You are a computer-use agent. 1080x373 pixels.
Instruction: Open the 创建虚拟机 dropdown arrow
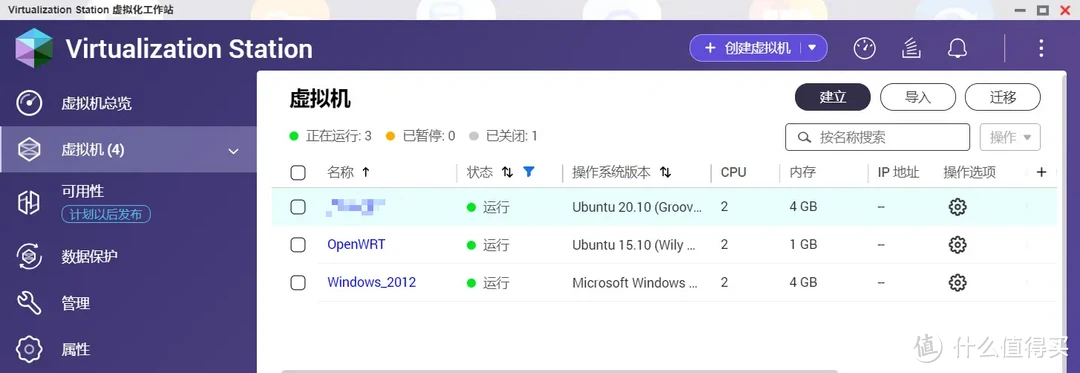813,48
